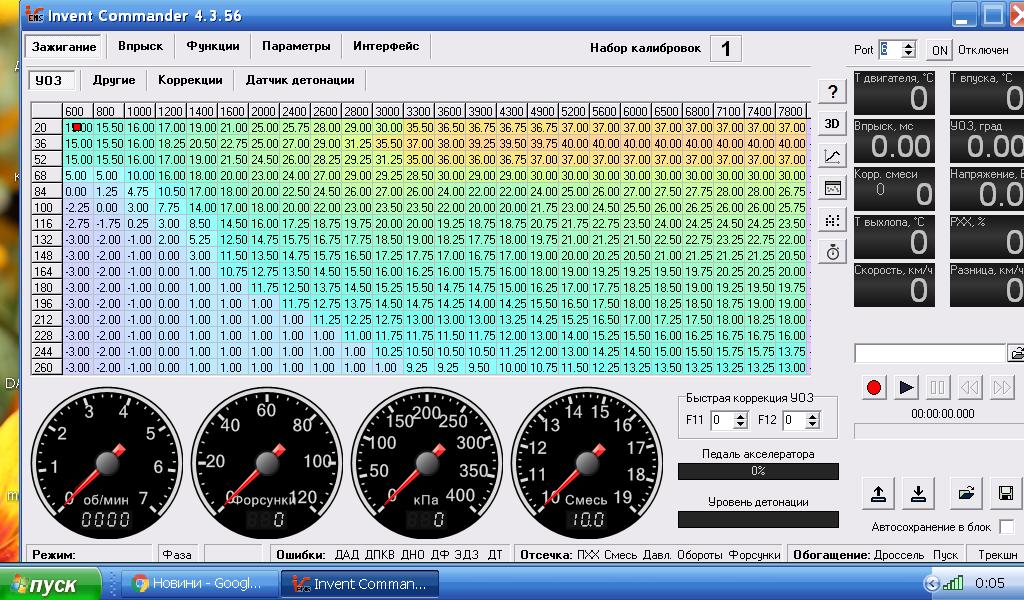Click the Педаль акселератора 0% bar
The height and width of the screenshot is (600, 1024).
pos(758,471)
